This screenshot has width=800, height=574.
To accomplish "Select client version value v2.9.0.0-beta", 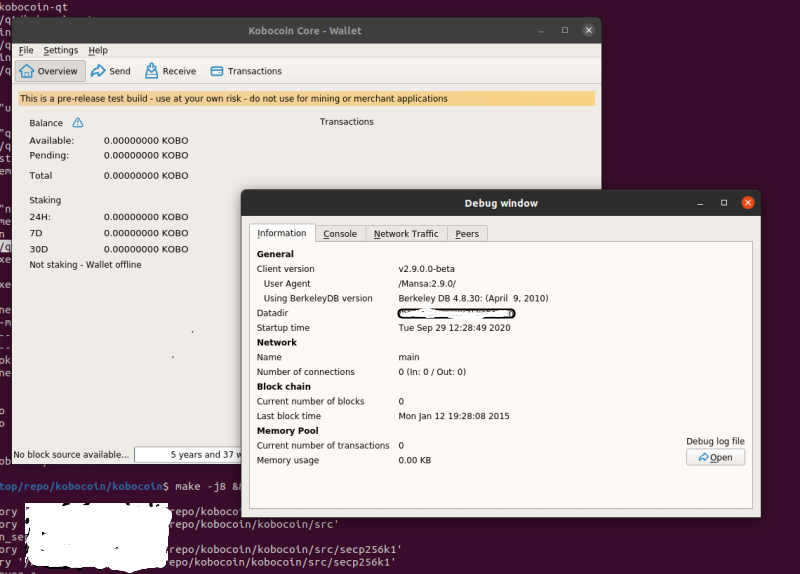I will click(x=427, y=269).
